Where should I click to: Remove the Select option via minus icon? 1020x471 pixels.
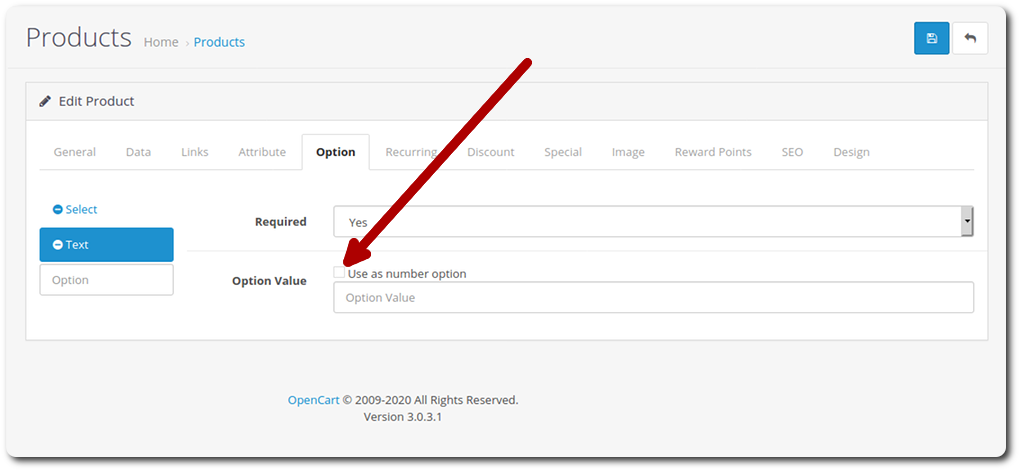(x=57, y=209)
